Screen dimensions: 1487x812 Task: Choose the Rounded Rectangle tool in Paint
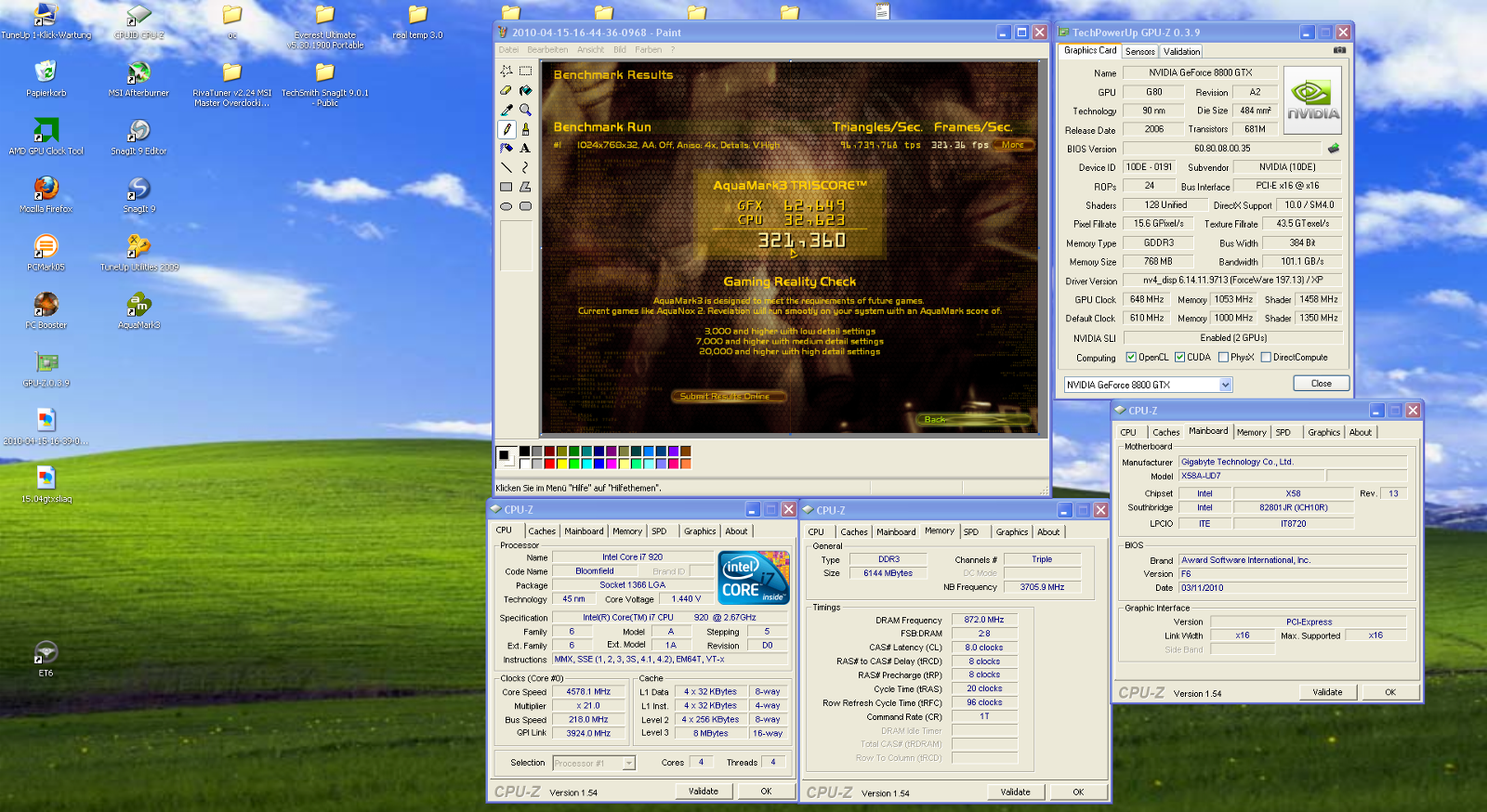525,206
